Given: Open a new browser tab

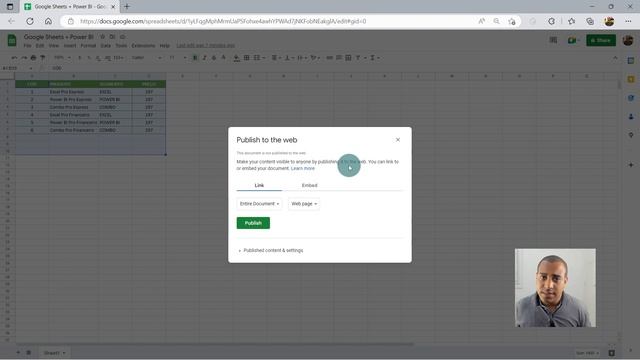Looking at the screenshot, I should click(127, 7).
